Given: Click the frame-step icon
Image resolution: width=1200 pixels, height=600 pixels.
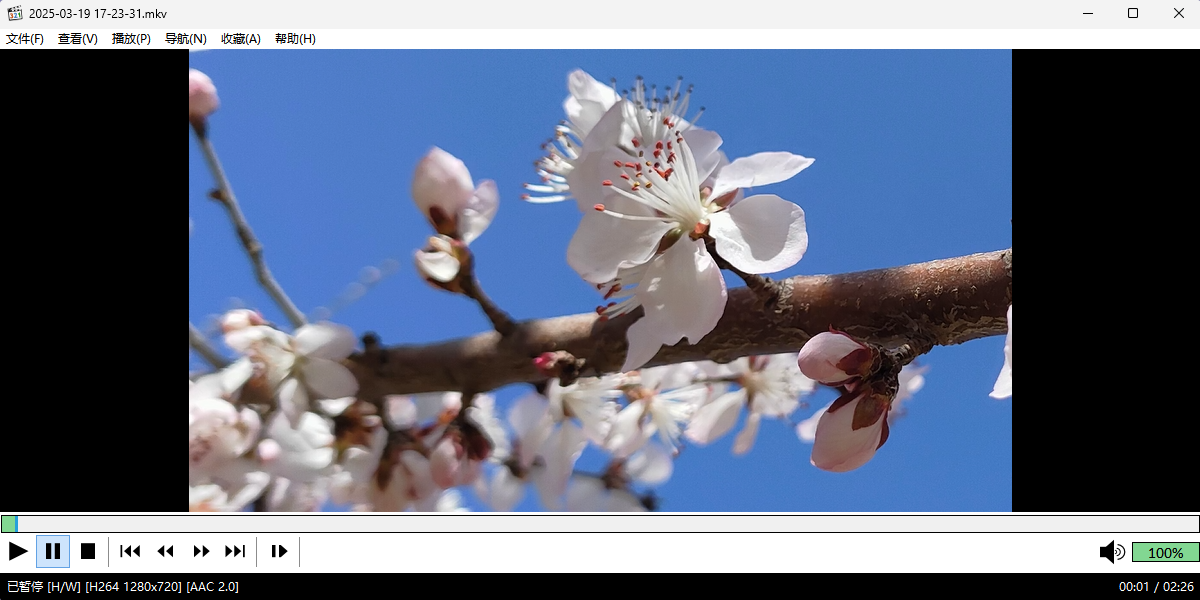Looking at the screenshot, I should click(279, 551).
